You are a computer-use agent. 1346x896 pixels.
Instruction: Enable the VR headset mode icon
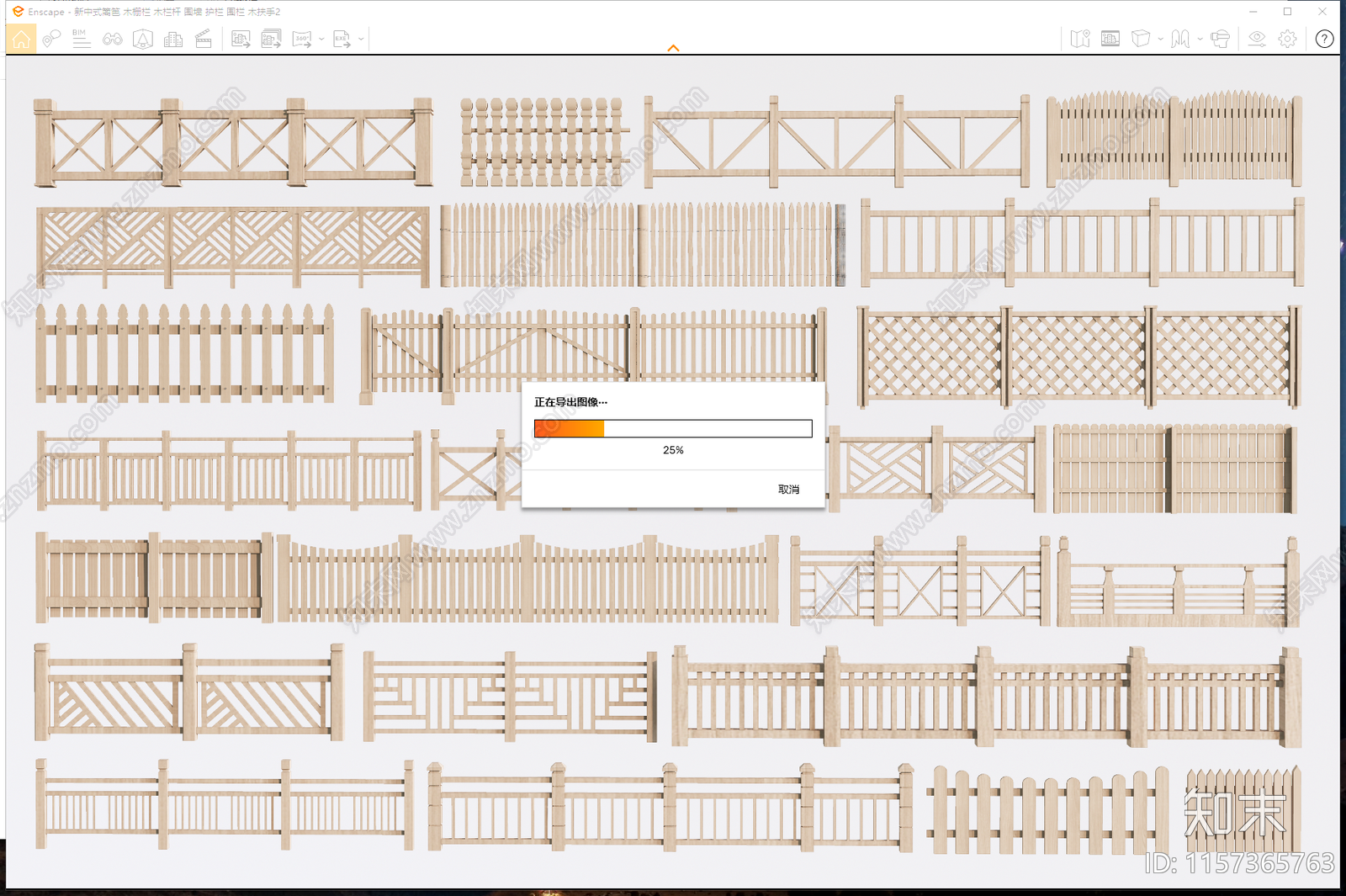click(x=1220, y=39)
